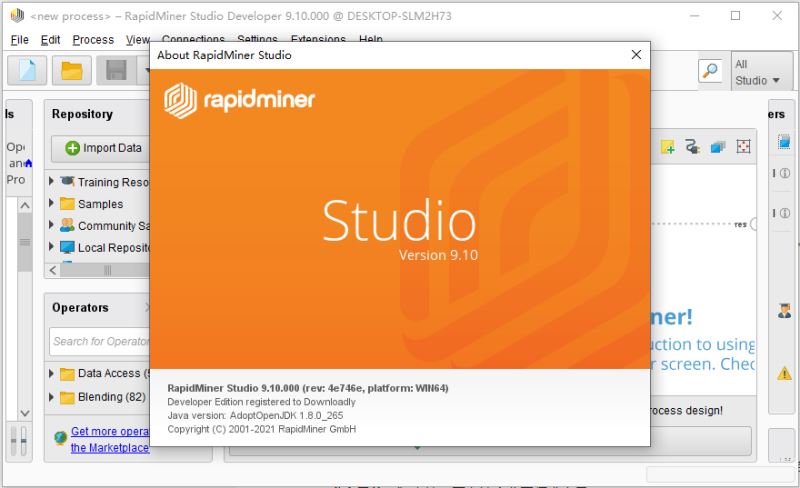Click the blue stacked operators icon
The height and width of the screenshot is (488, 800).
click(717, 147)
